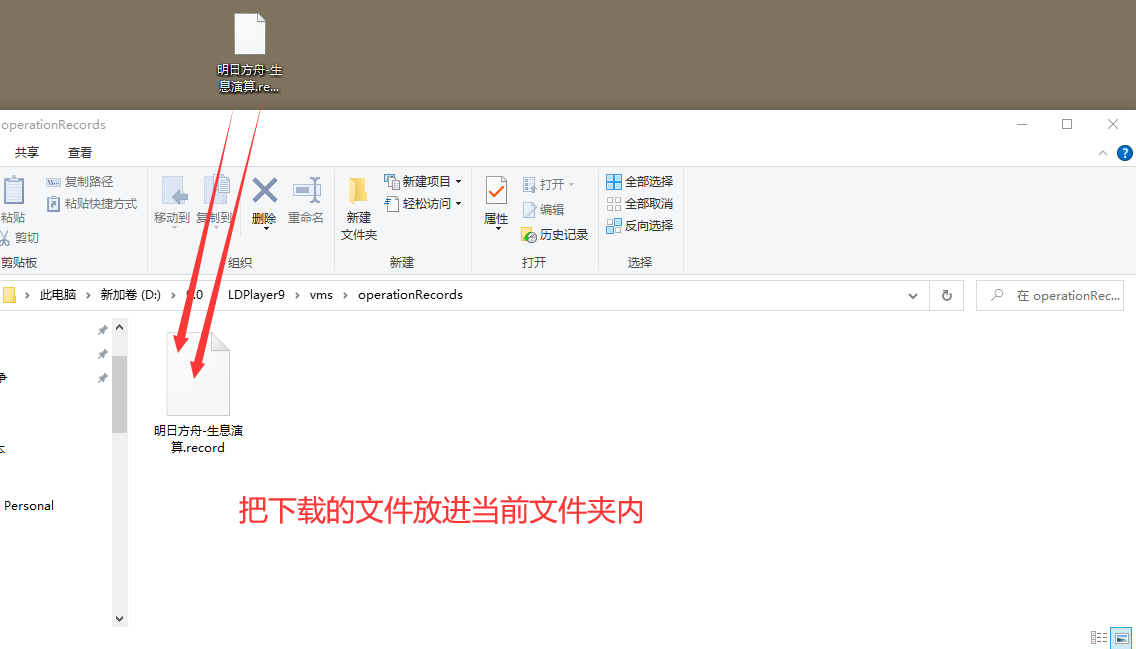Refresh the current folder in address bar
This screenshot has width=1136, height=649.
[x=946, y=295]
